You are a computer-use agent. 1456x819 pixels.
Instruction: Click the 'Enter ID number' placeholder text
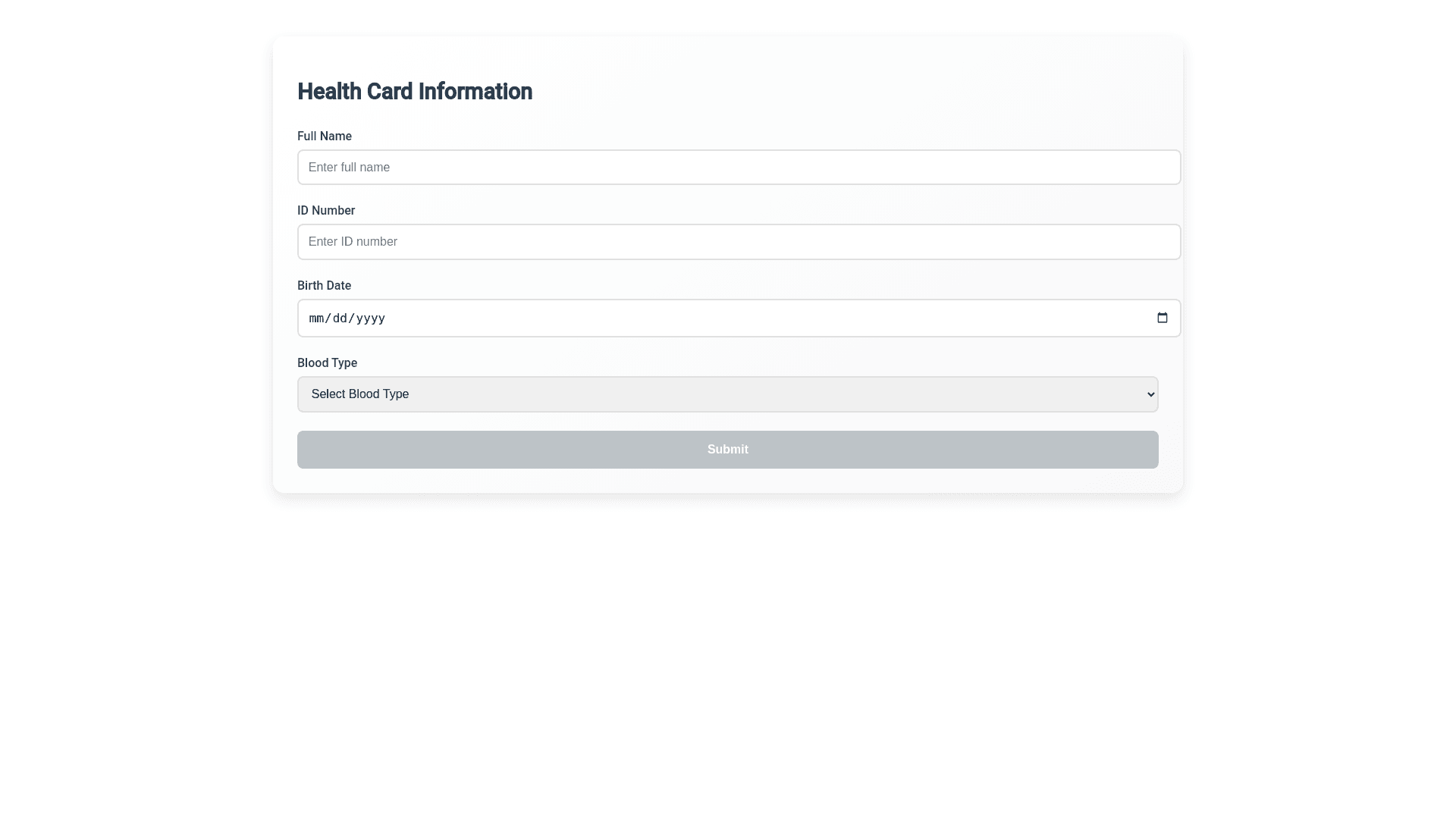tap(353, 242)
